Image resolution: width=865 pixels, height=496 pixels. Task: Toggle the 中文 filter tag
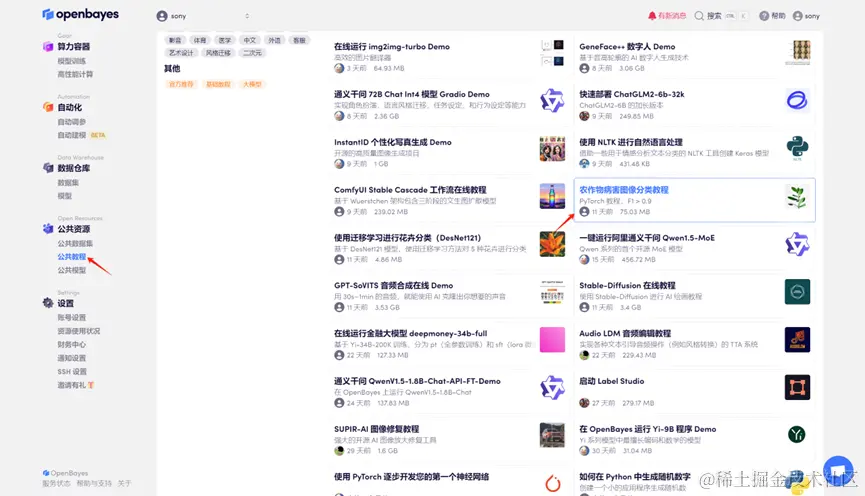click(249, 40)
